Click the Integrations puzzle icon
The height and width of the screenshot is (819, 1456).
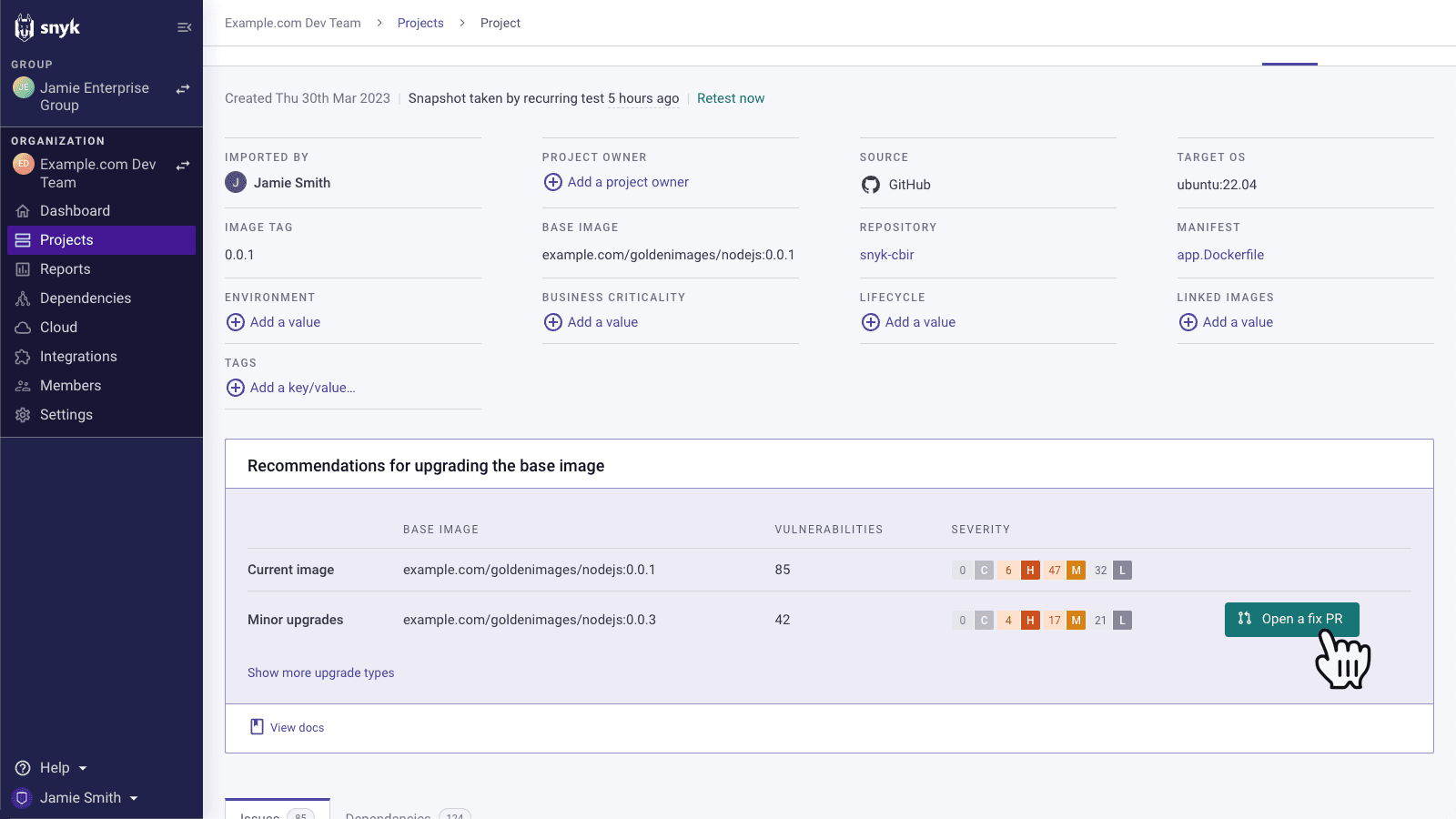[23, 357]
